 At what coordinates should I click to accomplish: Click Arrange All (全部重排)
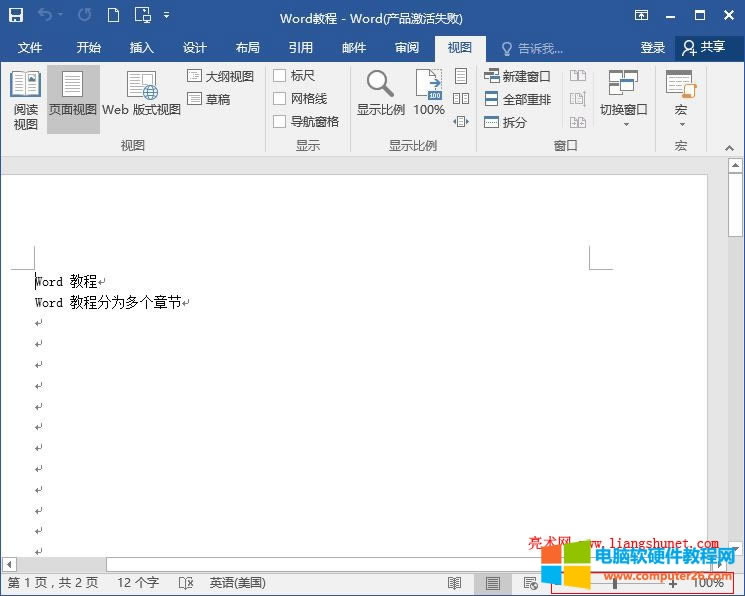coord(517,99)
